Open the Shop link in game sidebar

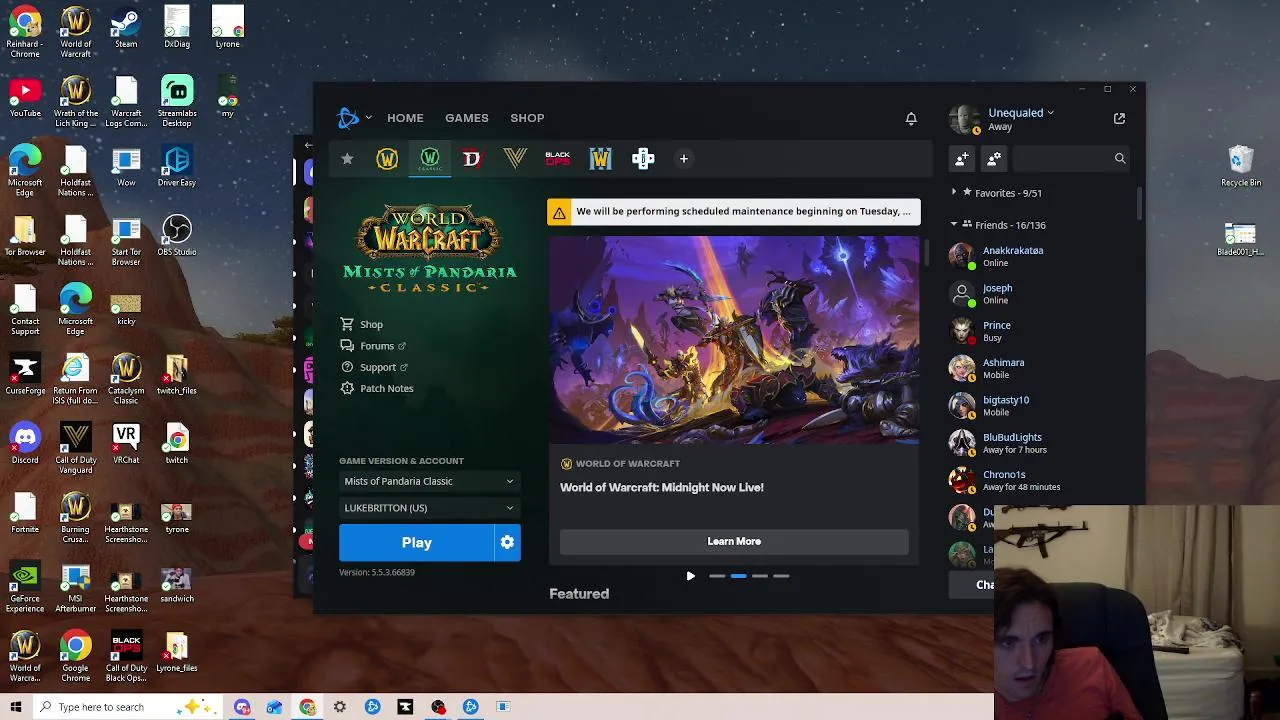pos(362,325)
